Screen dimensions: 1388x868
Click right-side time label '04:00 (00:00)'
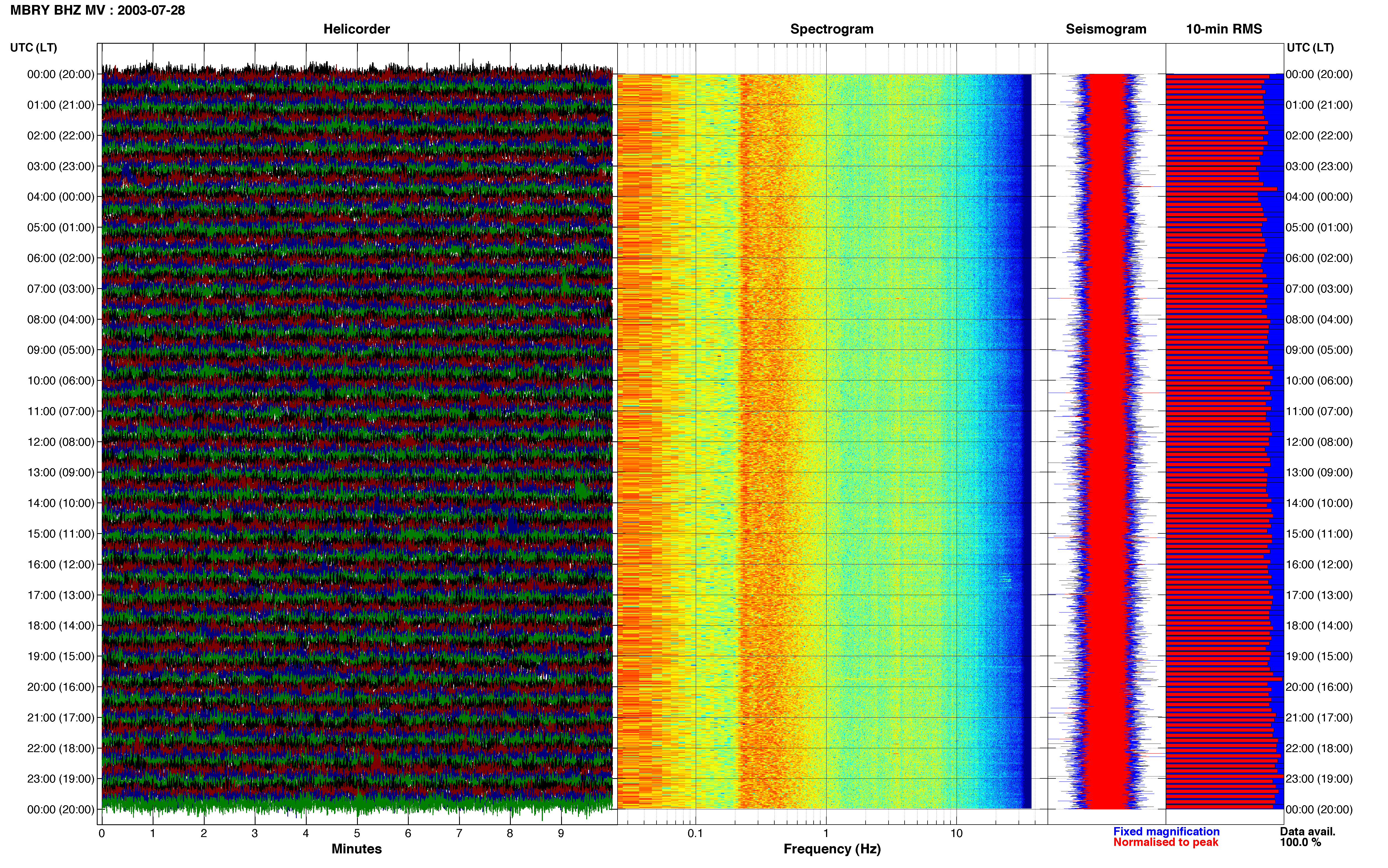pos(1319,196)
